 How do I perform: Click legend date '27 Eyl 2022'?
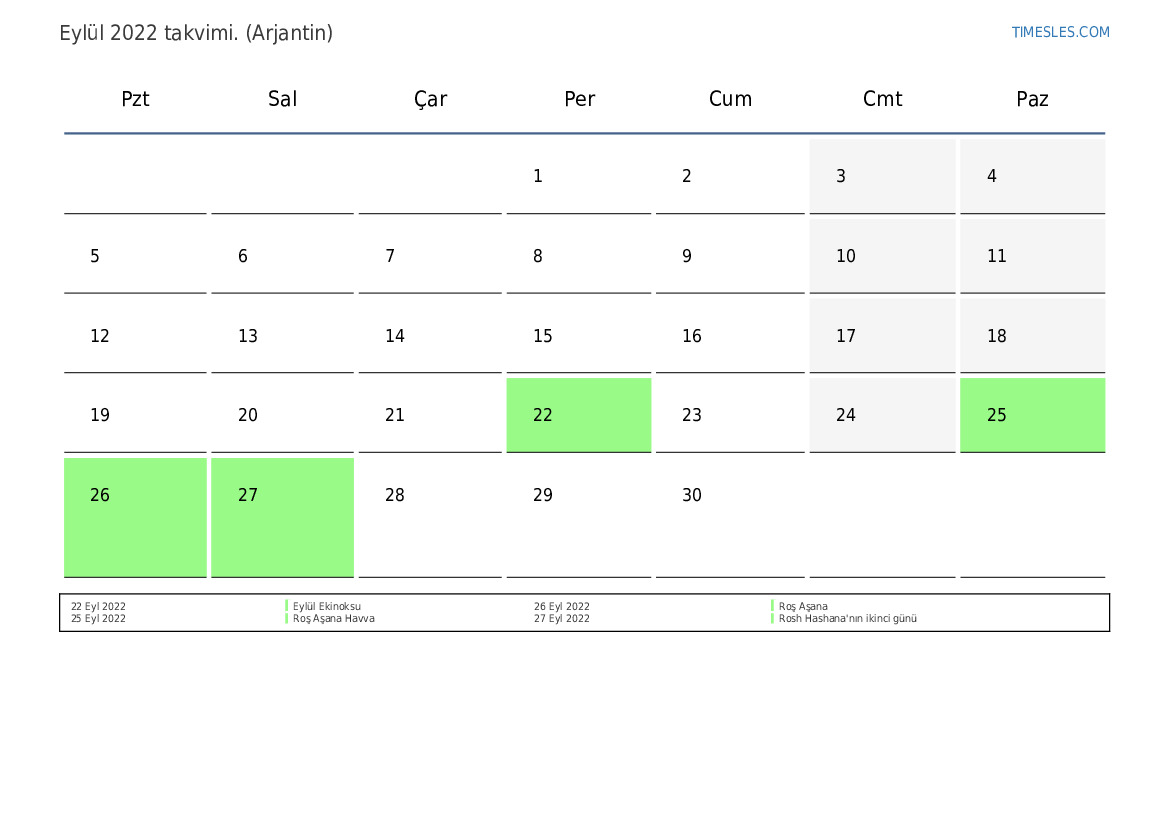tap(561, 618)
